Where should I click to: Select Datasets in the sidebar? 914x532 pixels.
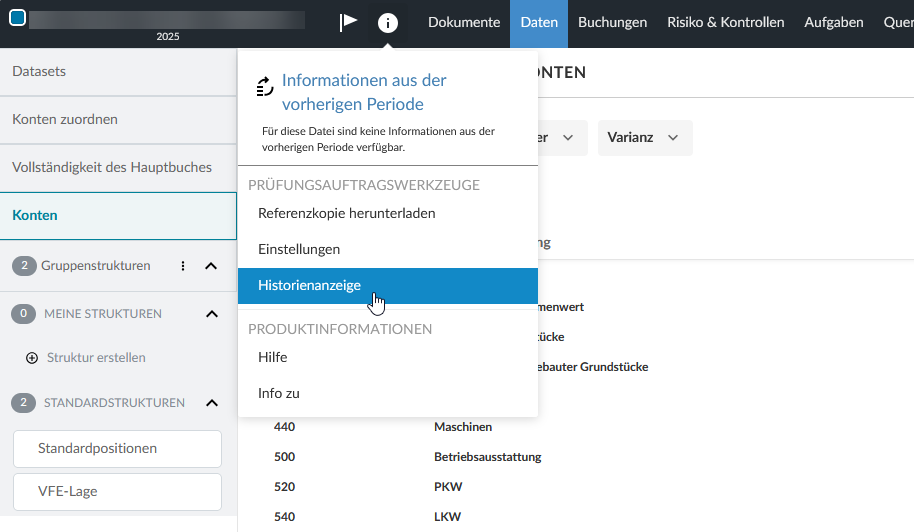[x=118, y=72]
